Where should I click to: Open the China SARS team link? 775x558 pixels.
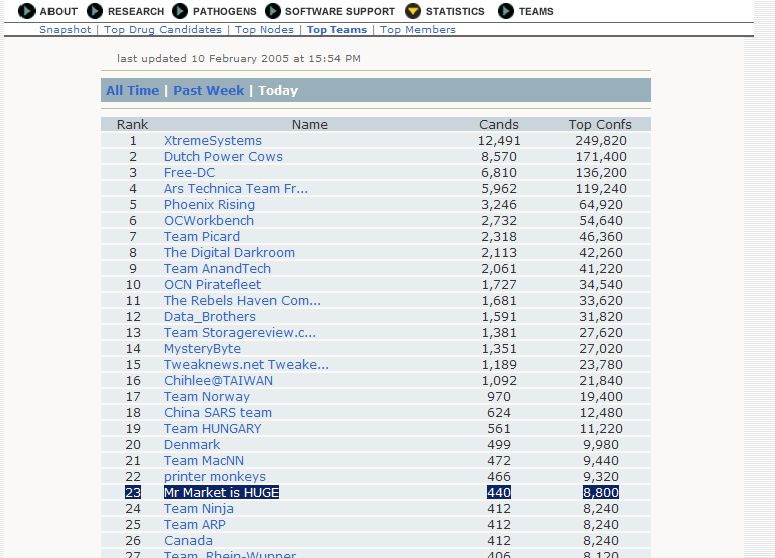click(218, 413)
